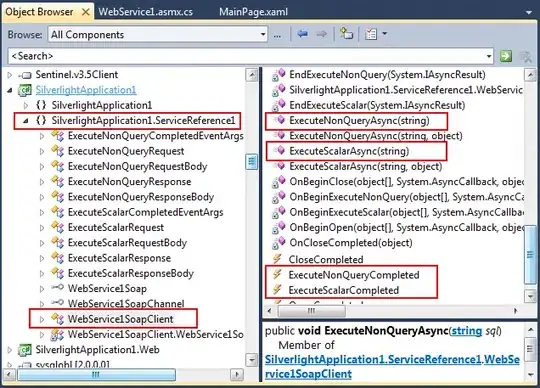Expand the Sentinel.v3.5Client node
Screen dimensions: 540x388
coord(10,75)
